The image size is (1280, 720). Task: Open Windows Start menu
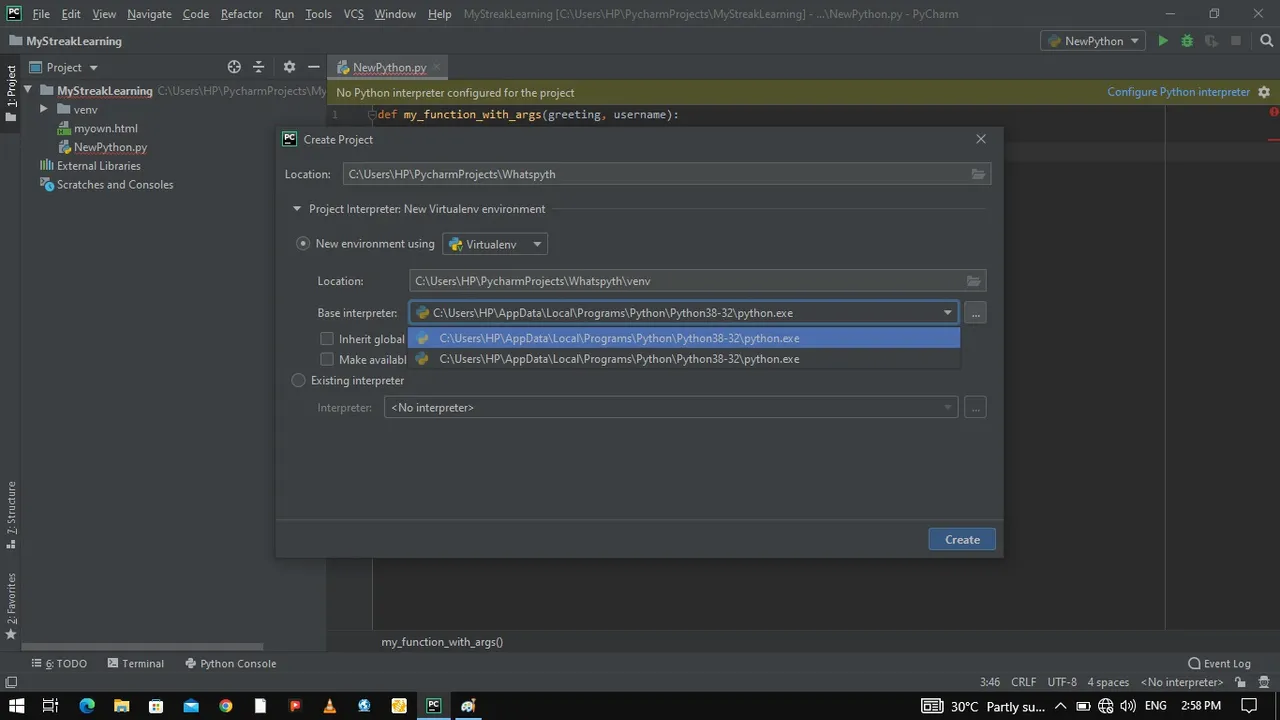pos(16,706)
